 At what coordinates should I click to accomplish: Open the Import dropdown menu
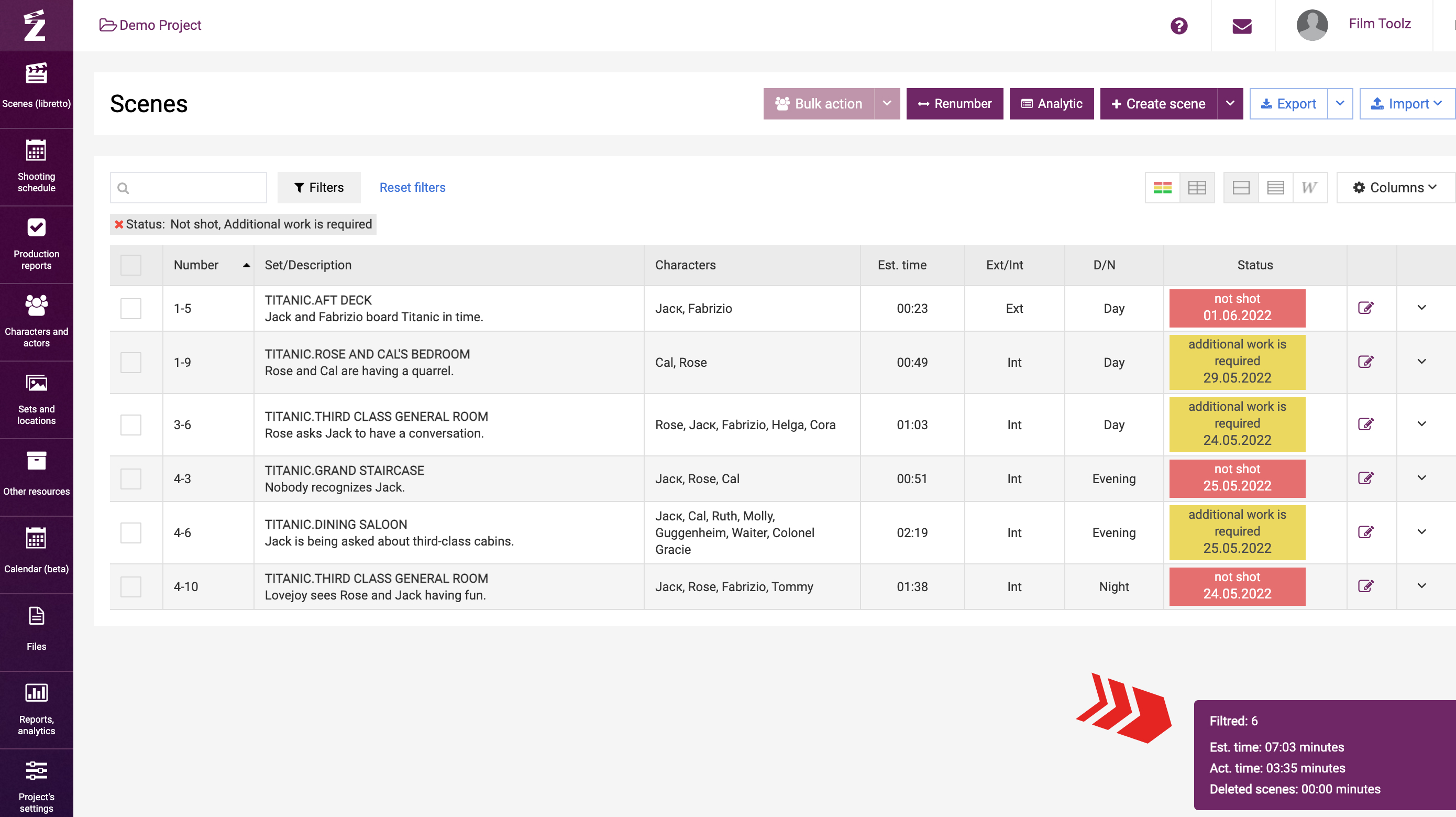1407,104
